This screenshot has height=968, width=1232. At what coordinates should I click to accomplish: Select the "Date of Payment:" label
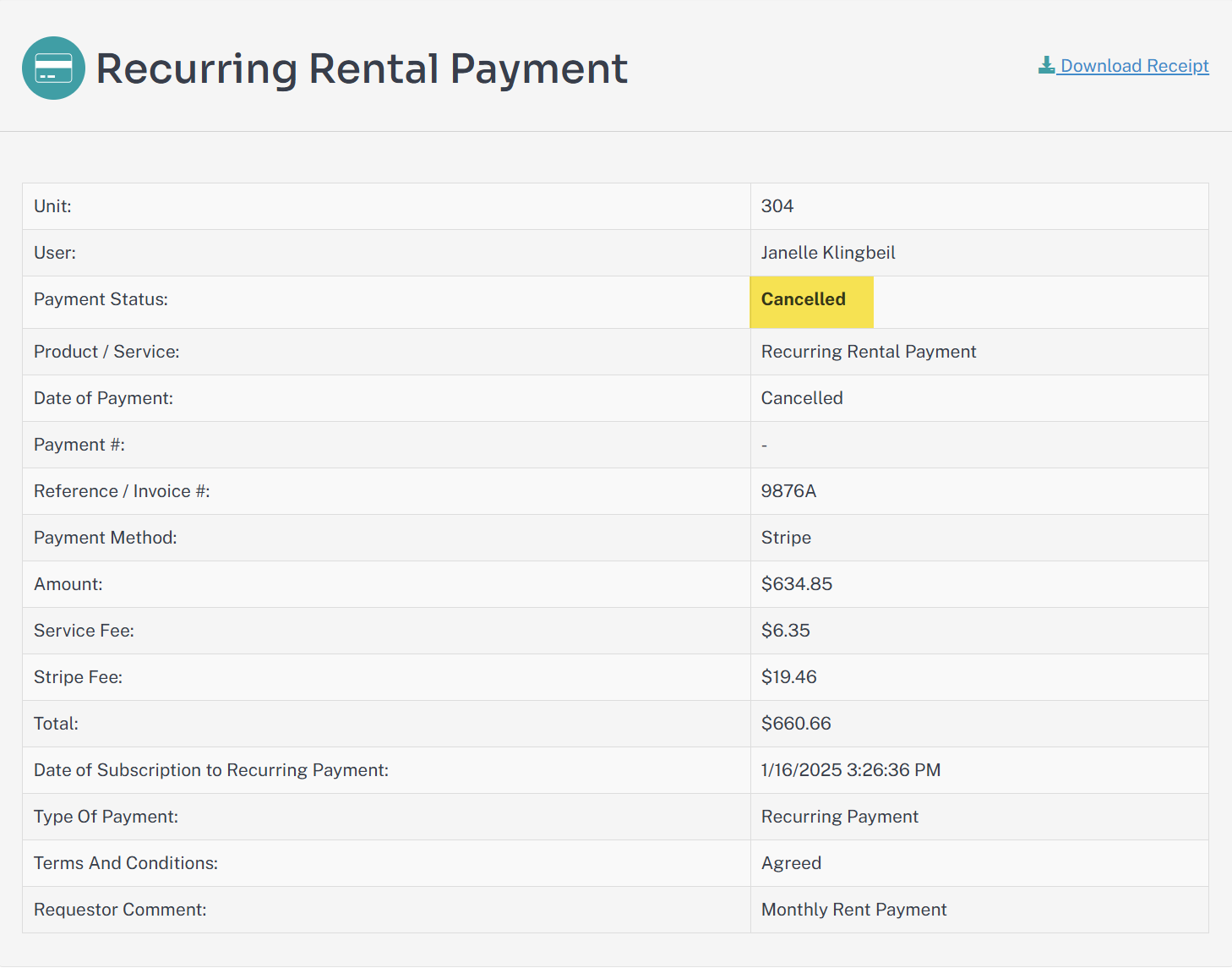pos(103,398)
